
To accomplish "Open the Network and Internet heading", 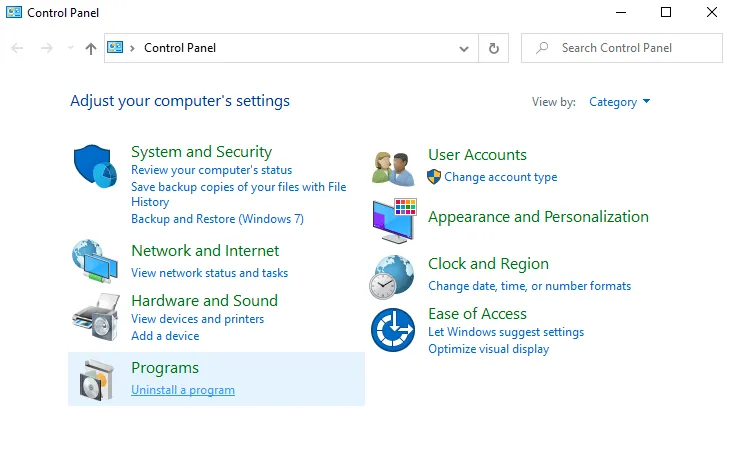I will (x=205, y=251).
